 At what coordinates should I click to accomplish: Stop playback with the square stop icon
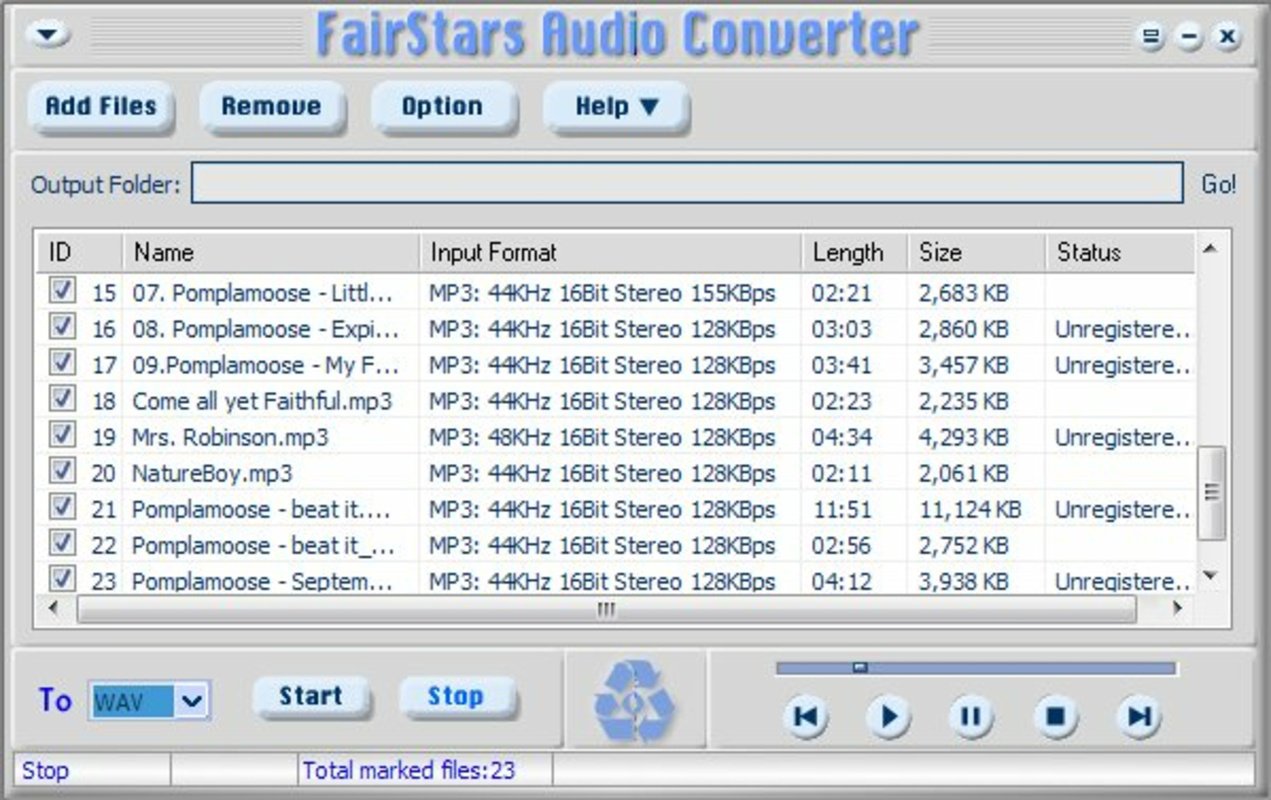[x=1053, y=716]
